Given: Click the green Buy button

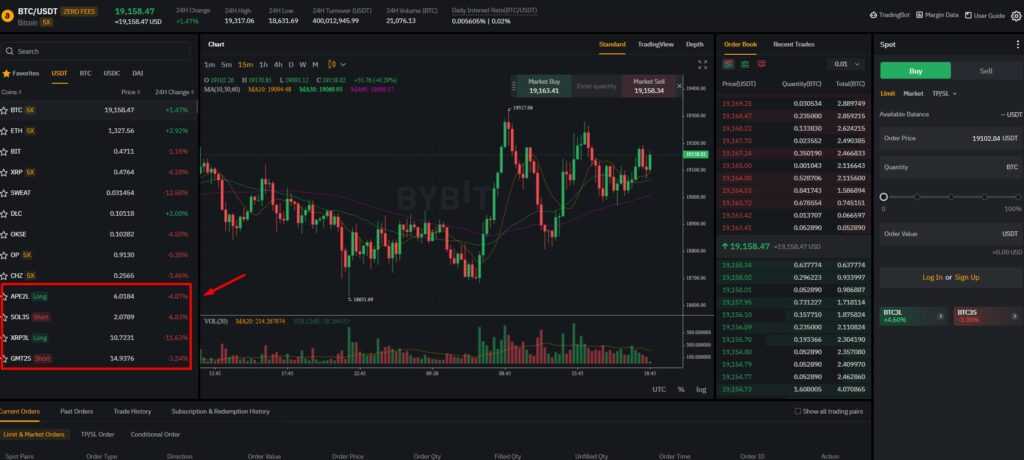Looking at the screenshot, I should pos(916,71).
